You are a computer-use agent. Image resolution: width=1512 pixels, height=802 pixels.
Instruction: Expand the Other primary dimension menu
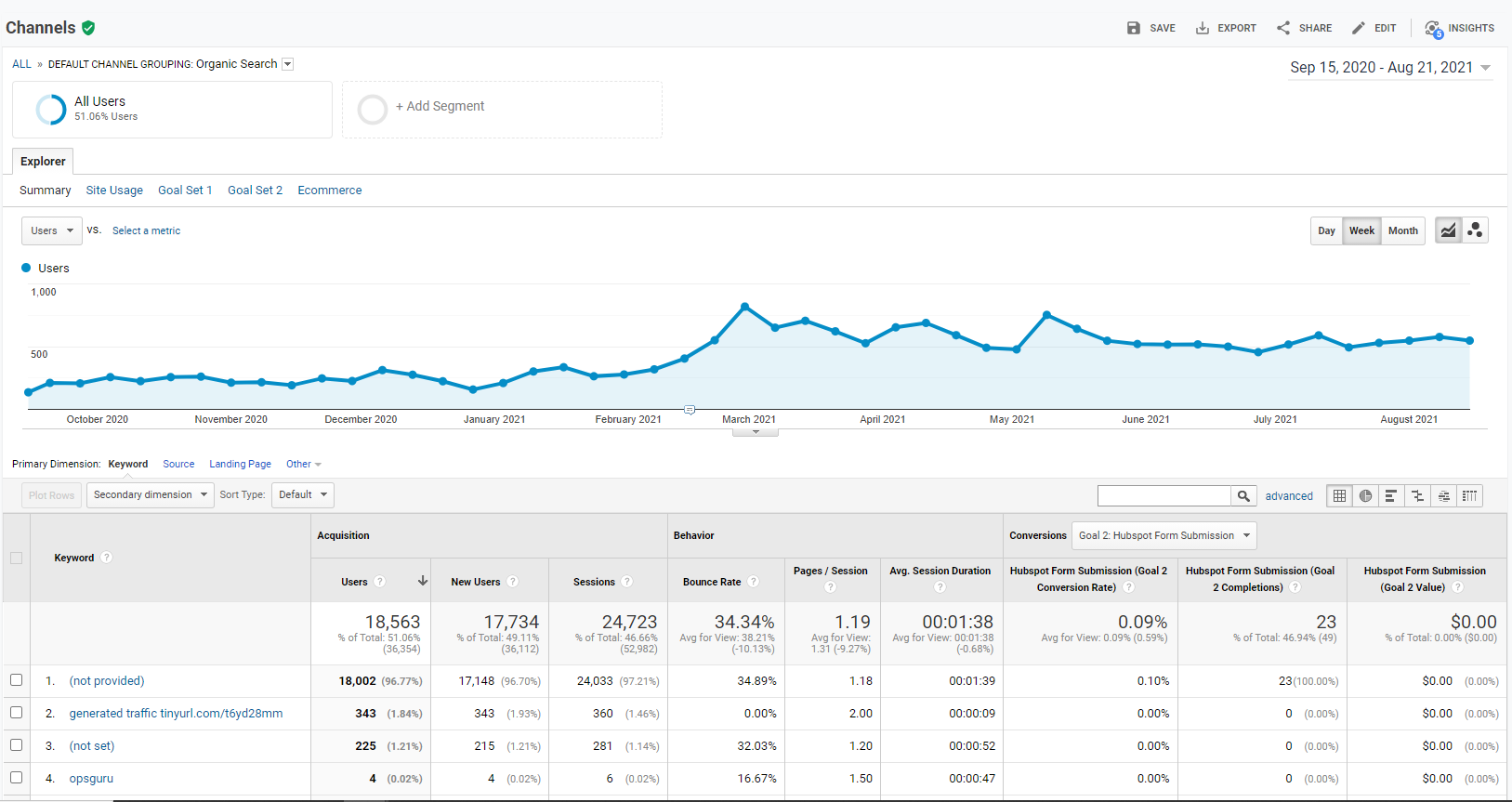coord(304,464)
